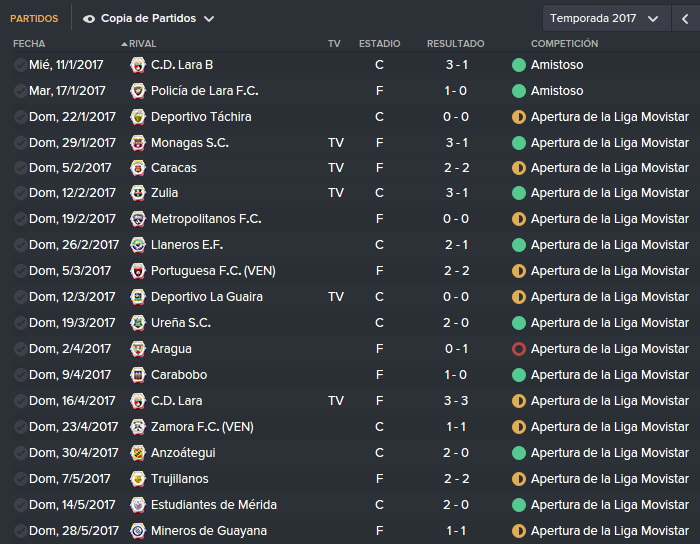Open the 3 - 3 result against C.D. Lara
The height and width of the screenshot is (544, 700).
pyautogui.click(x=456, y=401)
